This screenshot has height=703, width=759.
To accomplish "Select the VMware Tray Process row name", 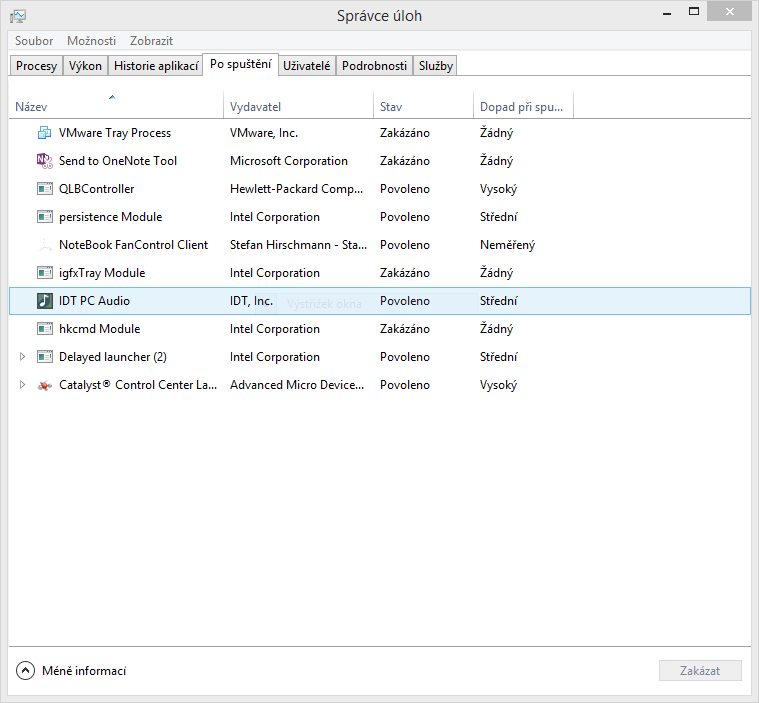I will coord(115,133).
